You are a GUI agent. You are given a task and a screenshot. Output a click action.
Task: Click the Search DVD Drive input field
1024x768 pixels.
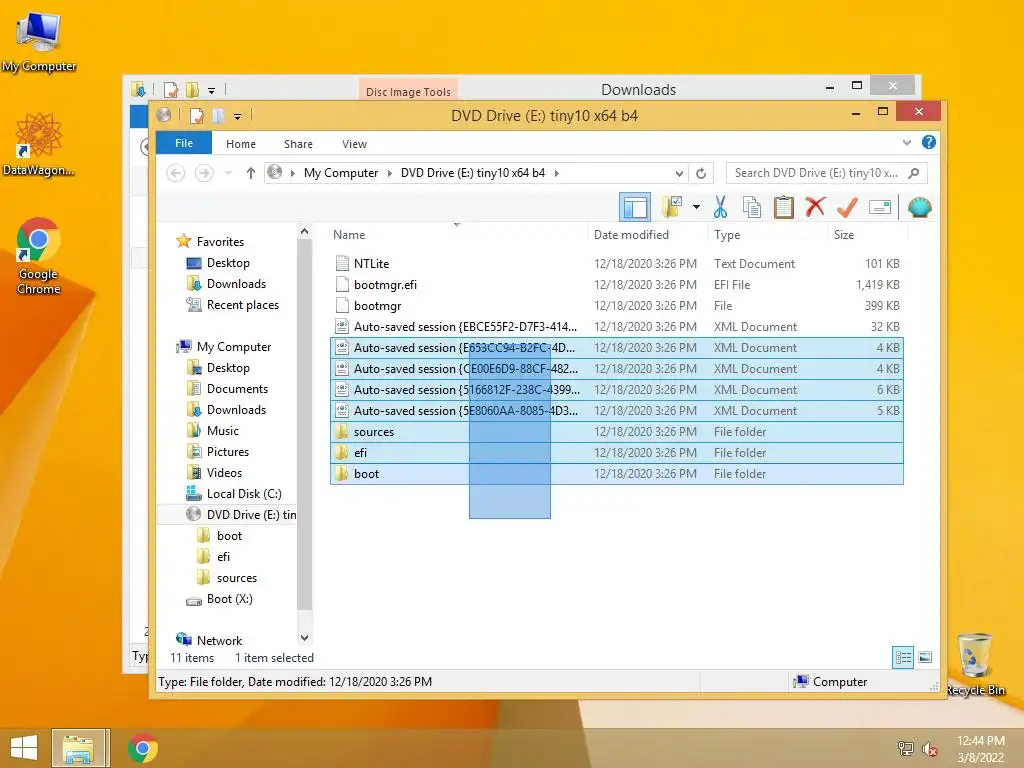816,173
